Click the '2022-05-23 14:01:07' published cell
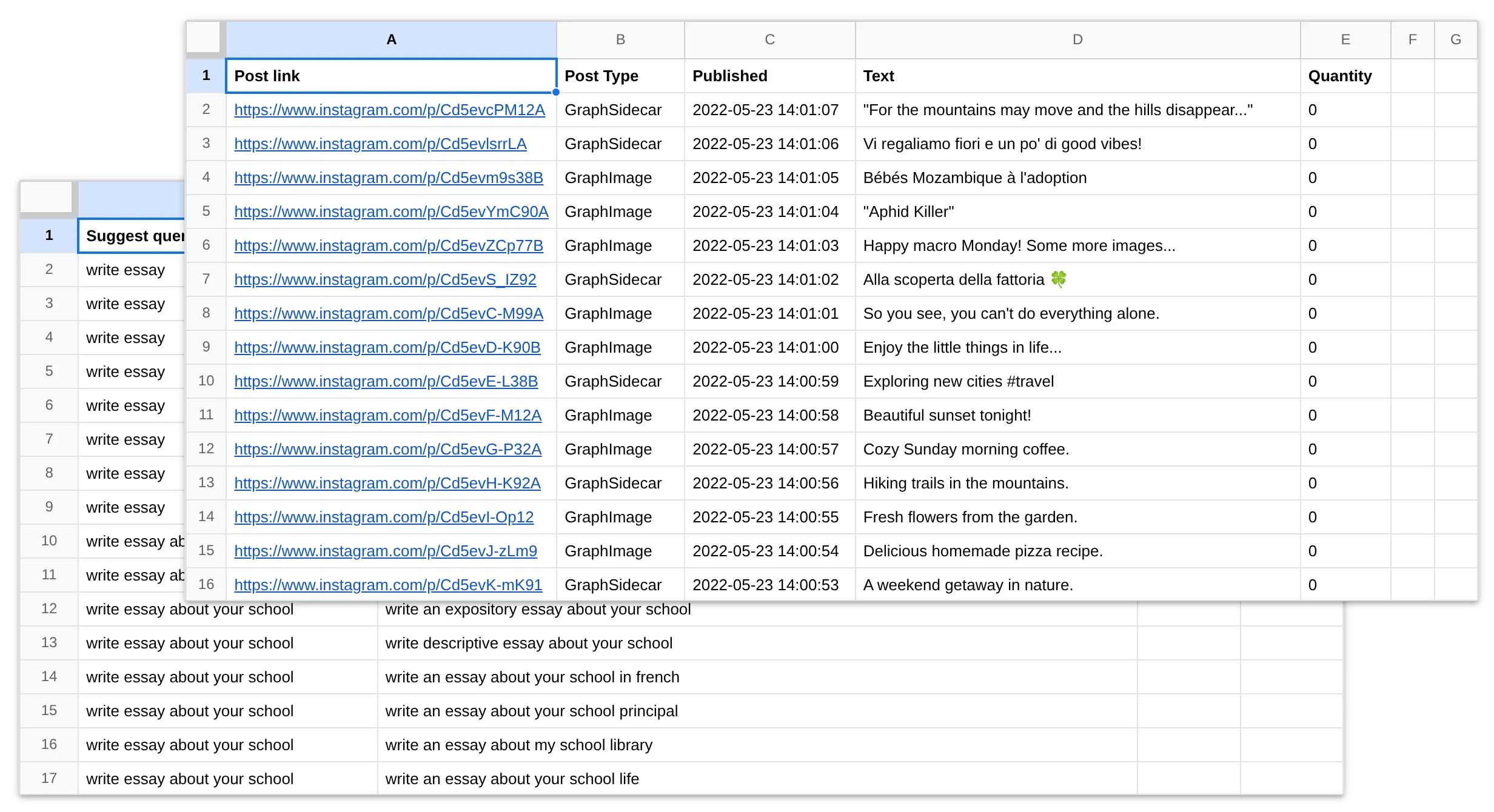The width and height of the screenshot is (1494, 812). click(x=769, y=110)
